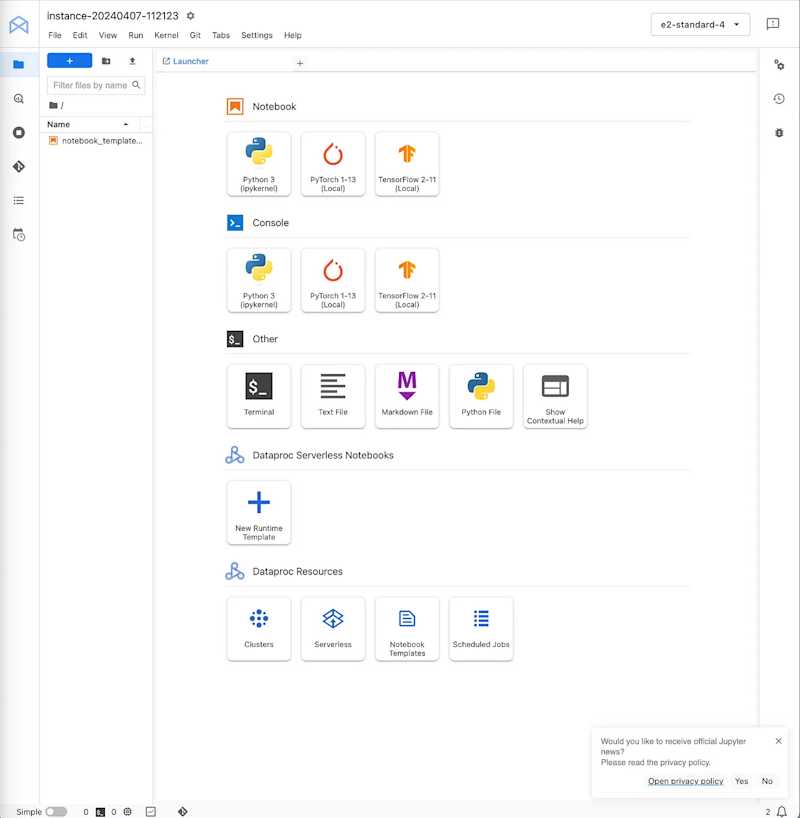Image resolution: width=800 pixels, height=818 pixels.
Task: Open the Run menu
Action: 136,35
